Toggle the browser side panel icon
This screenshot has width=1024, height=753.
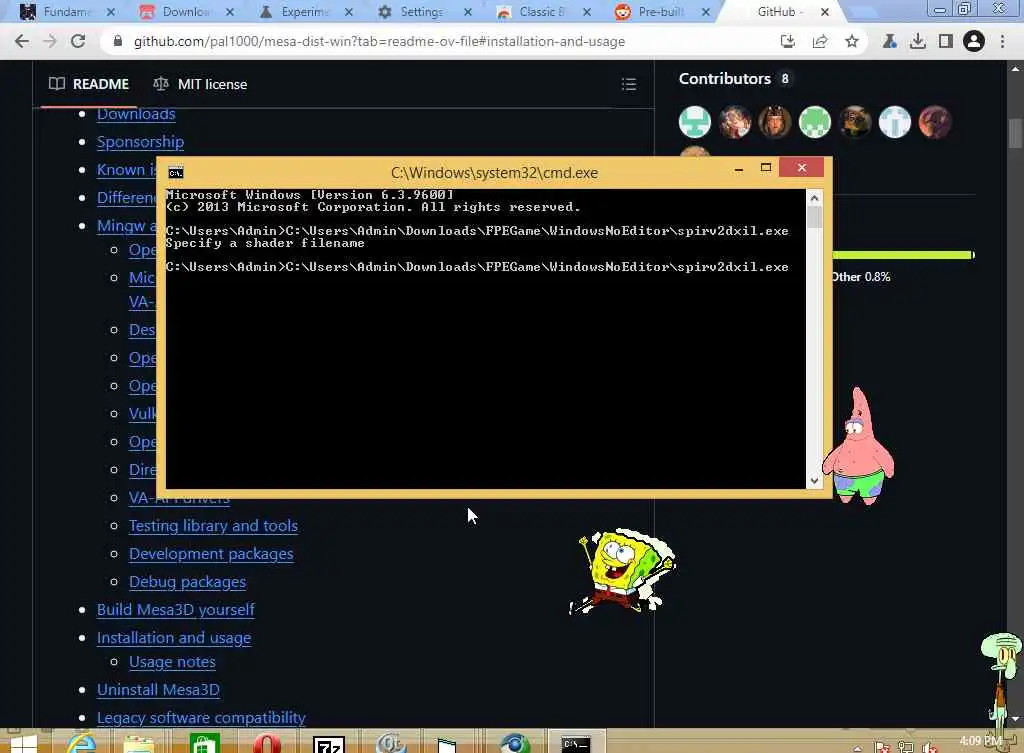click(945, 41)
